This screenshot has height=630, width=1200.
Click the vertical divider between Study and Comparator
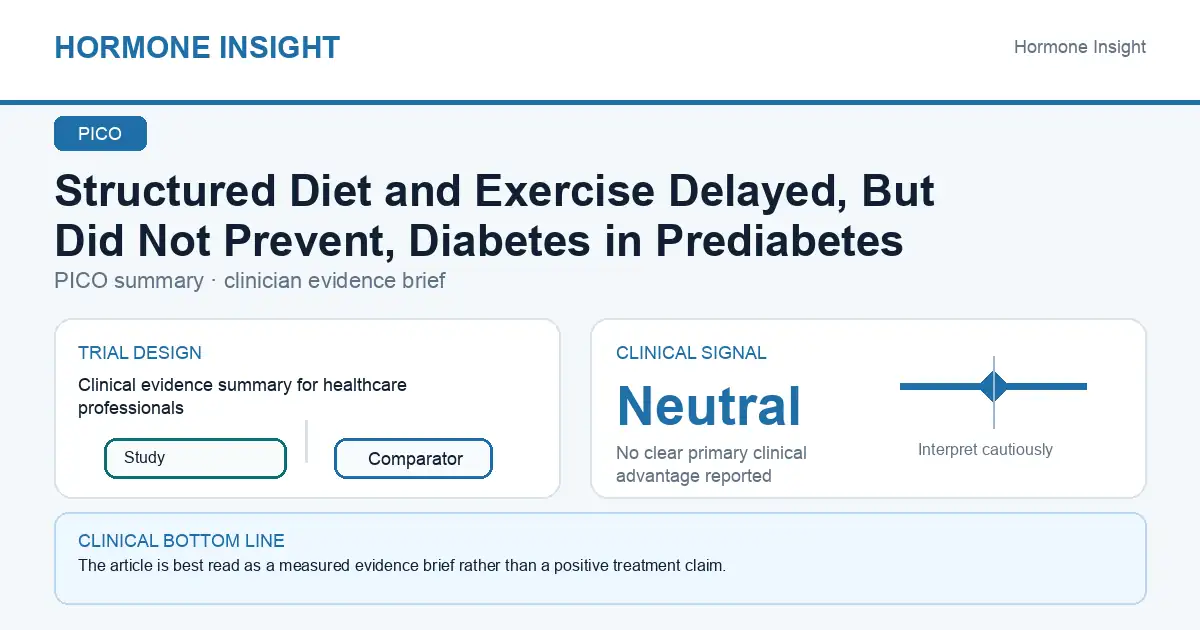pos(306,441)
